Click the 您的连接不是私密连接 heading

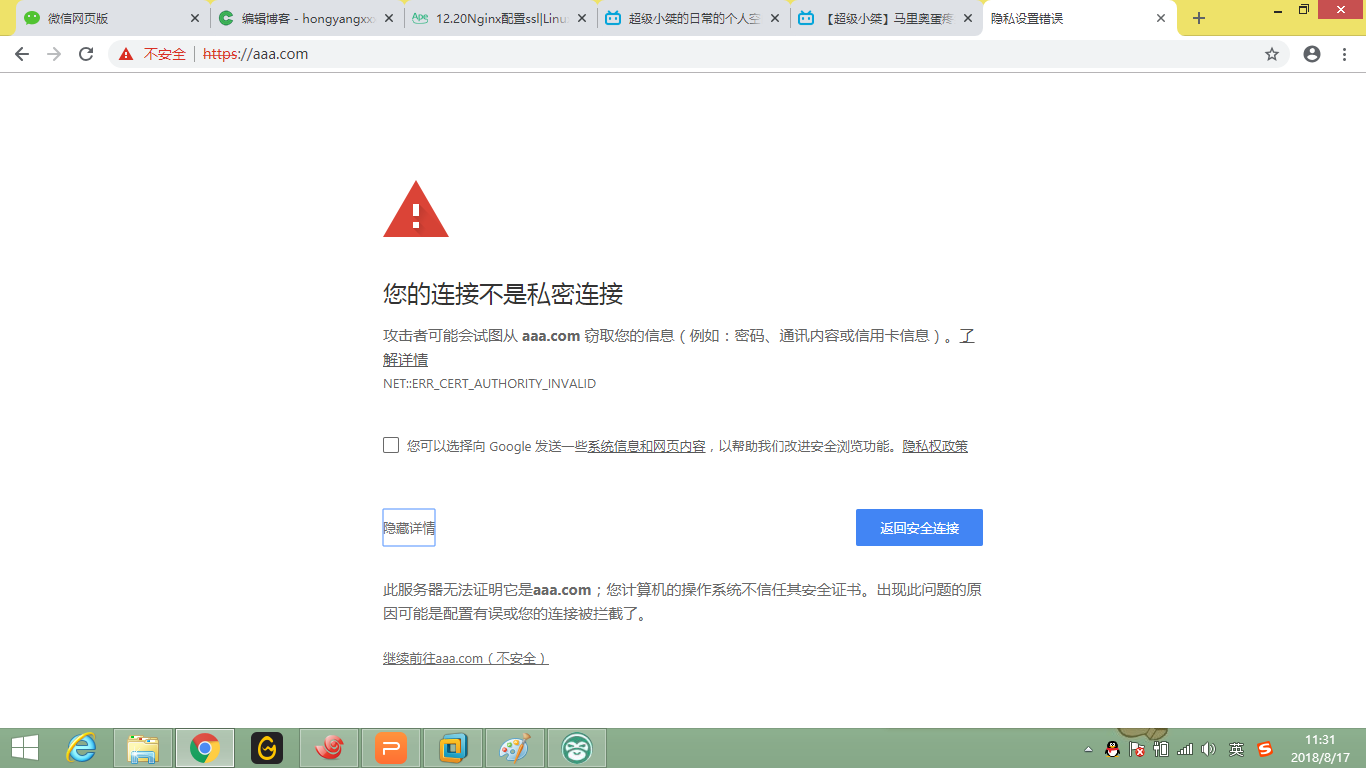pos(503,294)
